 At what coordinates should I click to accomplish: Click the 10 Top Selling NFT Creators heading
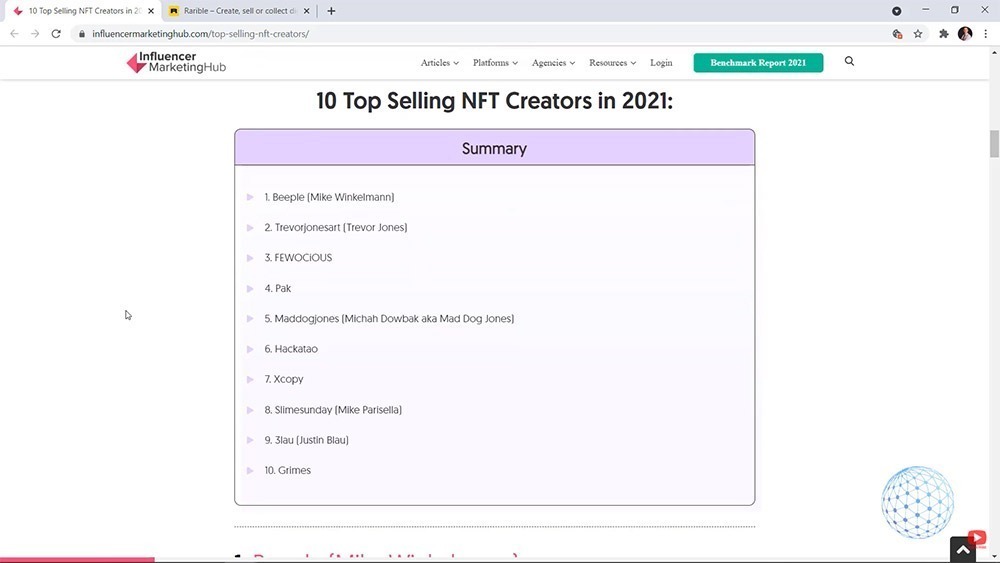point(494,101)
